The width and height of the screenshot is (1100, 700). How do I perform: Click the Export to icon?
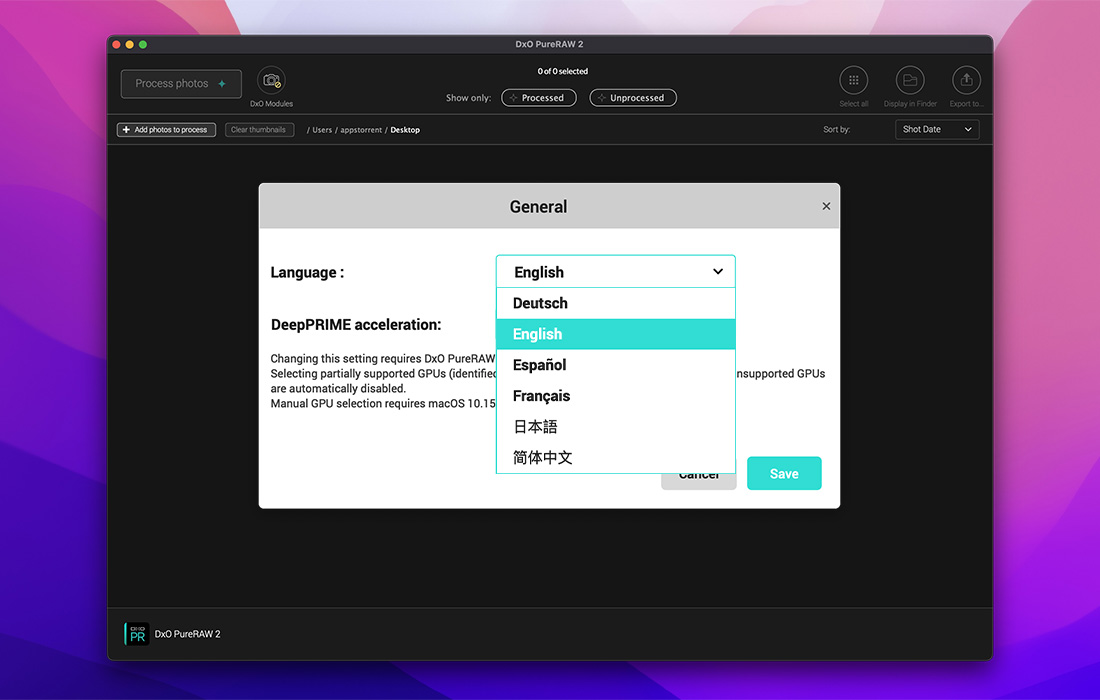(966, 81)
